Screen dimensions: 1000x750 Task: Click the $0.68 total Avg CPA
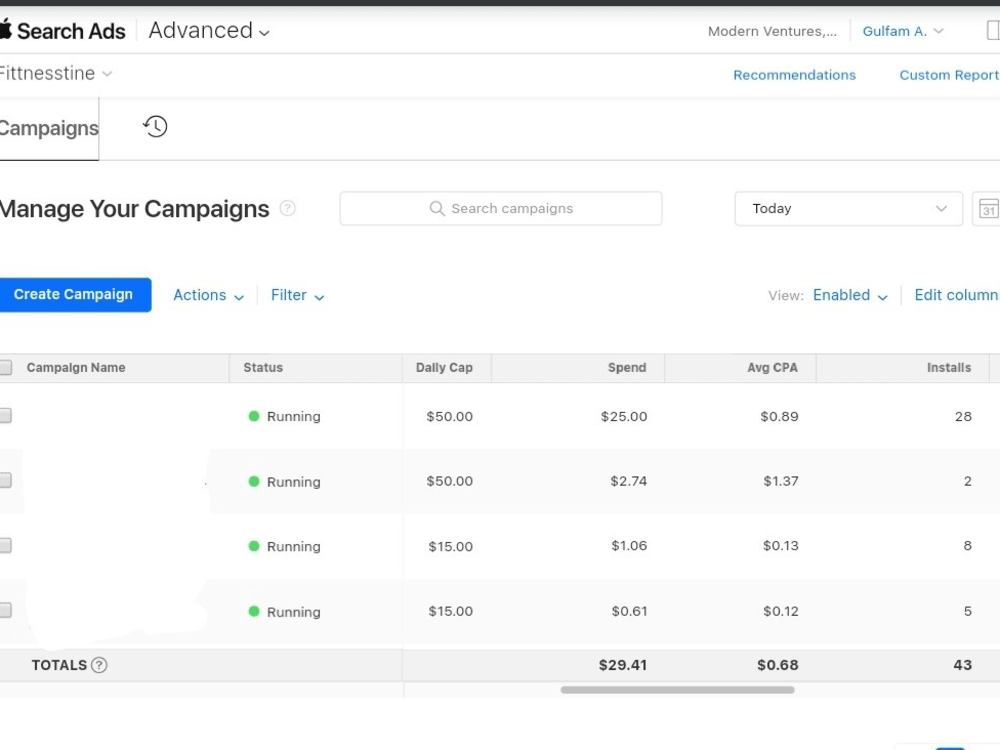777,665
